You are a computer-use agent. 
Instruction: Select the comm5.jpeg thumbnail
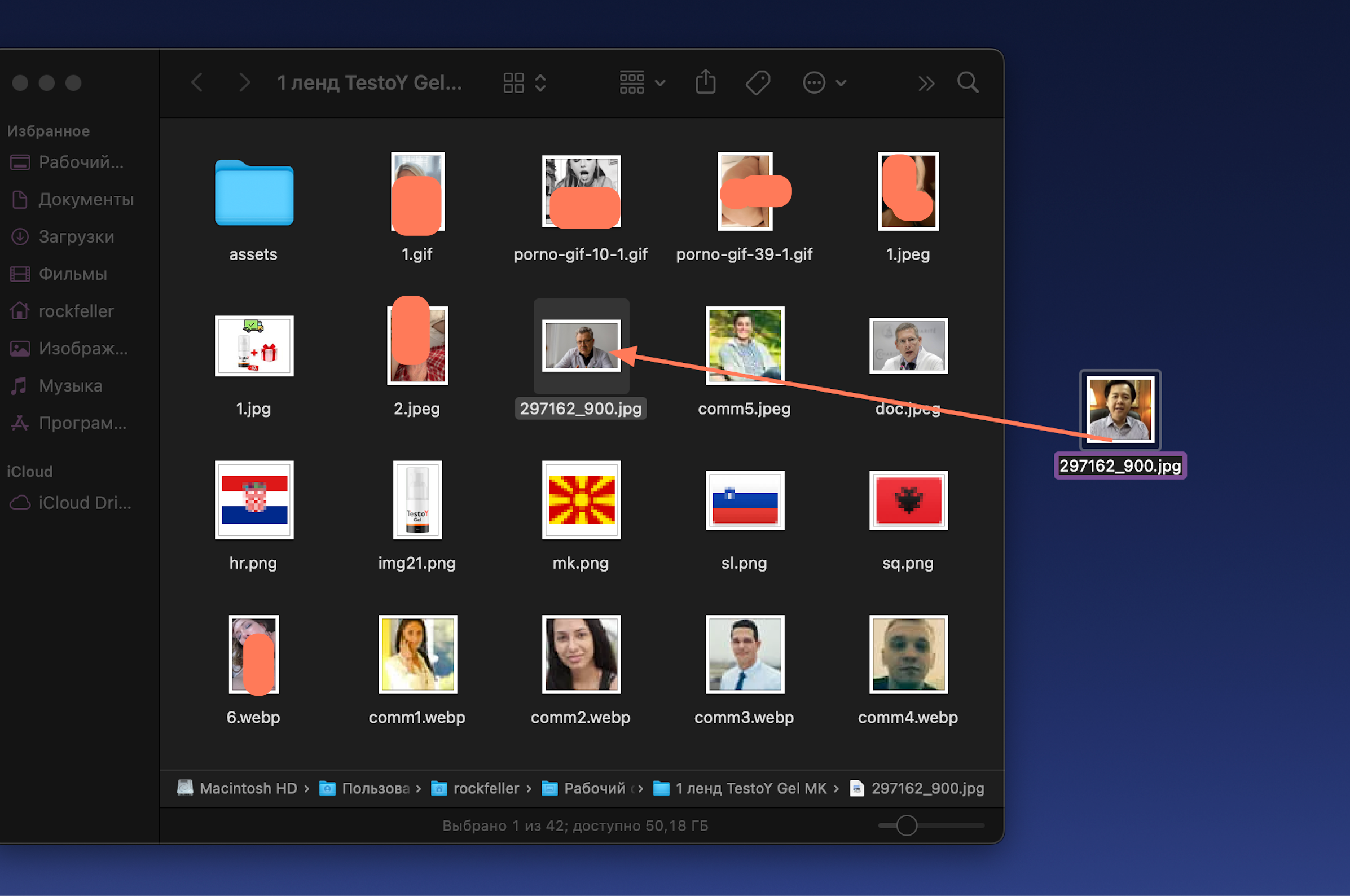tap(745, 346)
